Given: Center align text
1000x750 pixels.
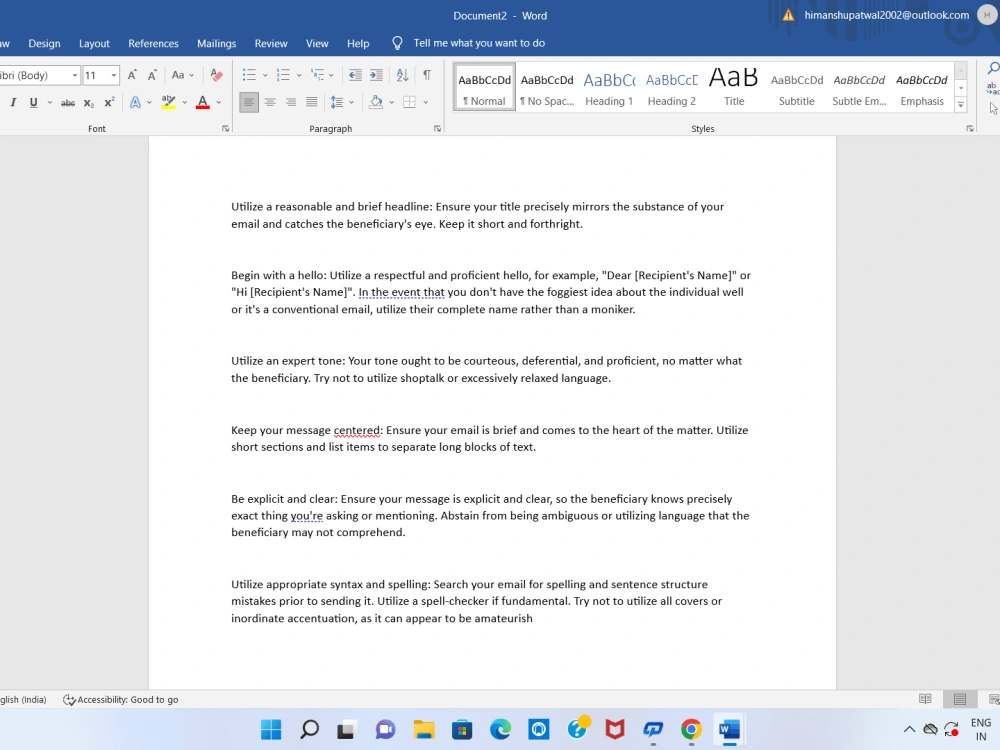Looking at the screenshot, I should [270, 102].
